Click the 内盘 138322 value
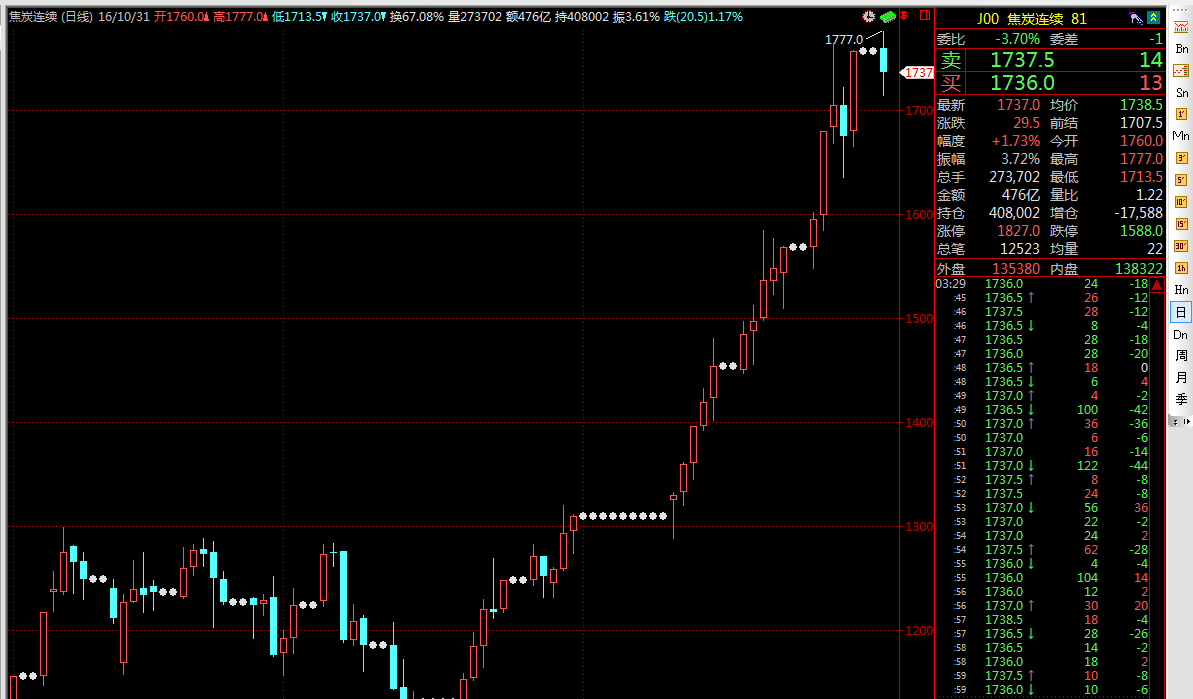1193x699 pixels. click(x=1138, y=268)
